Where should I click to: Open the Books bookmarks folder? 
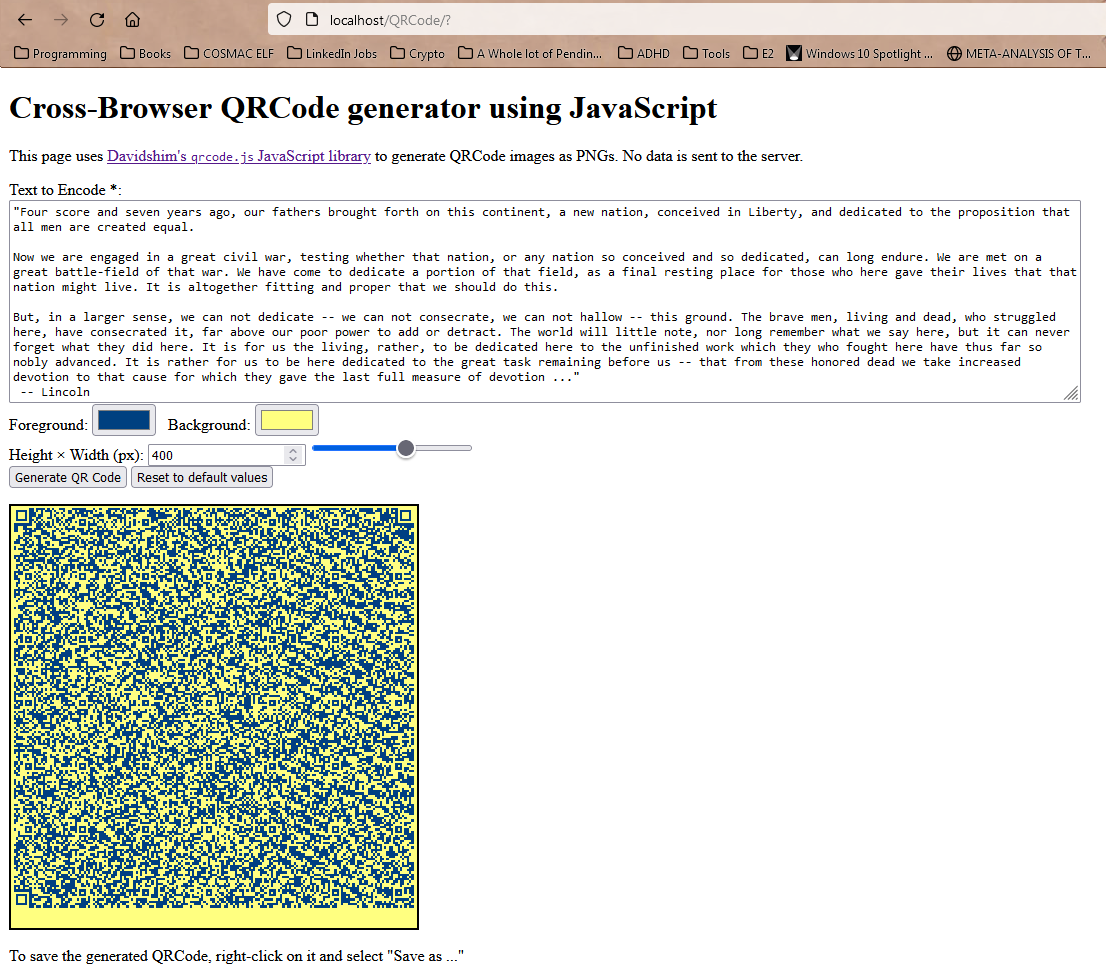coord(145,54)
